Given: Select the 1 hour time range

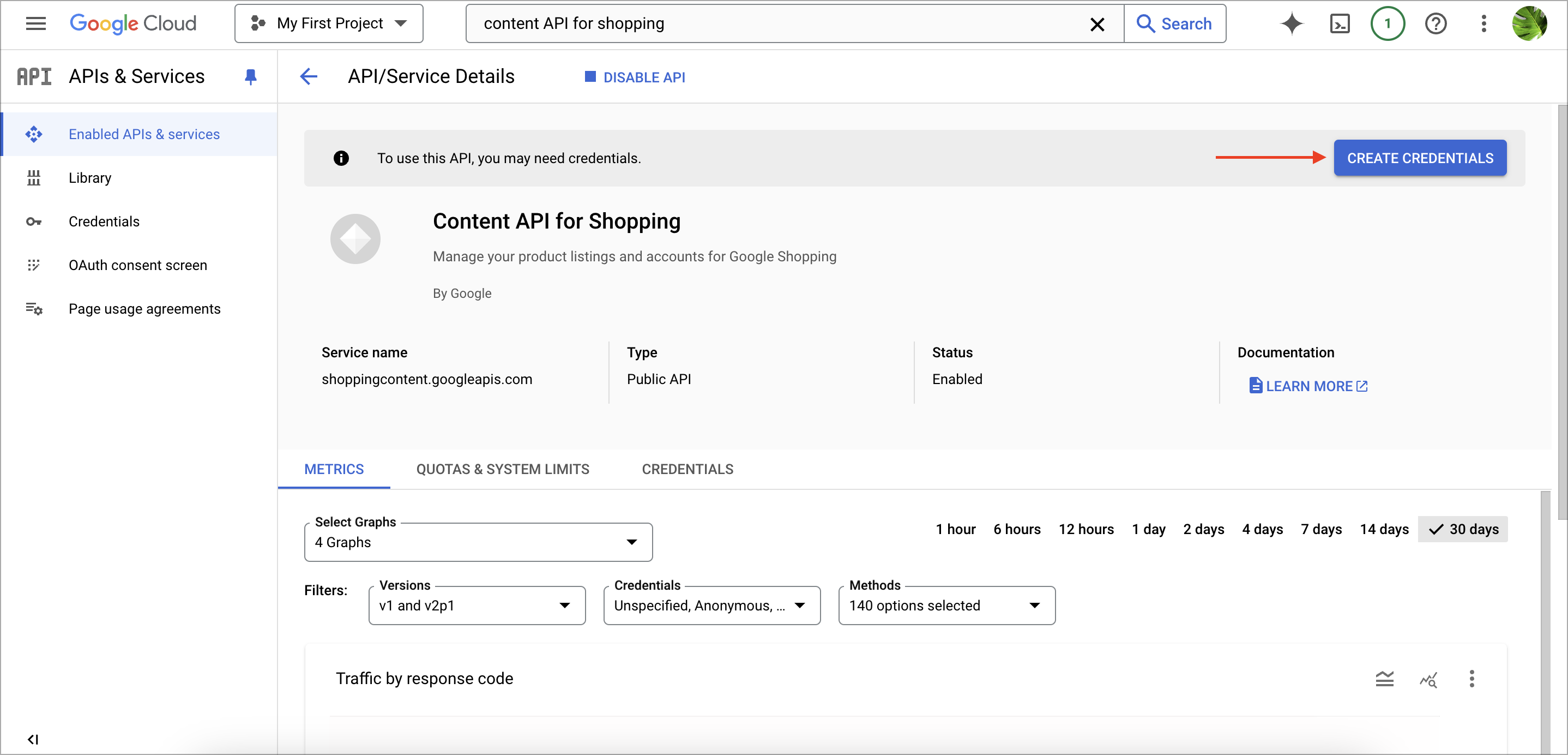Looking at the screenshot, I should point(955,529).
